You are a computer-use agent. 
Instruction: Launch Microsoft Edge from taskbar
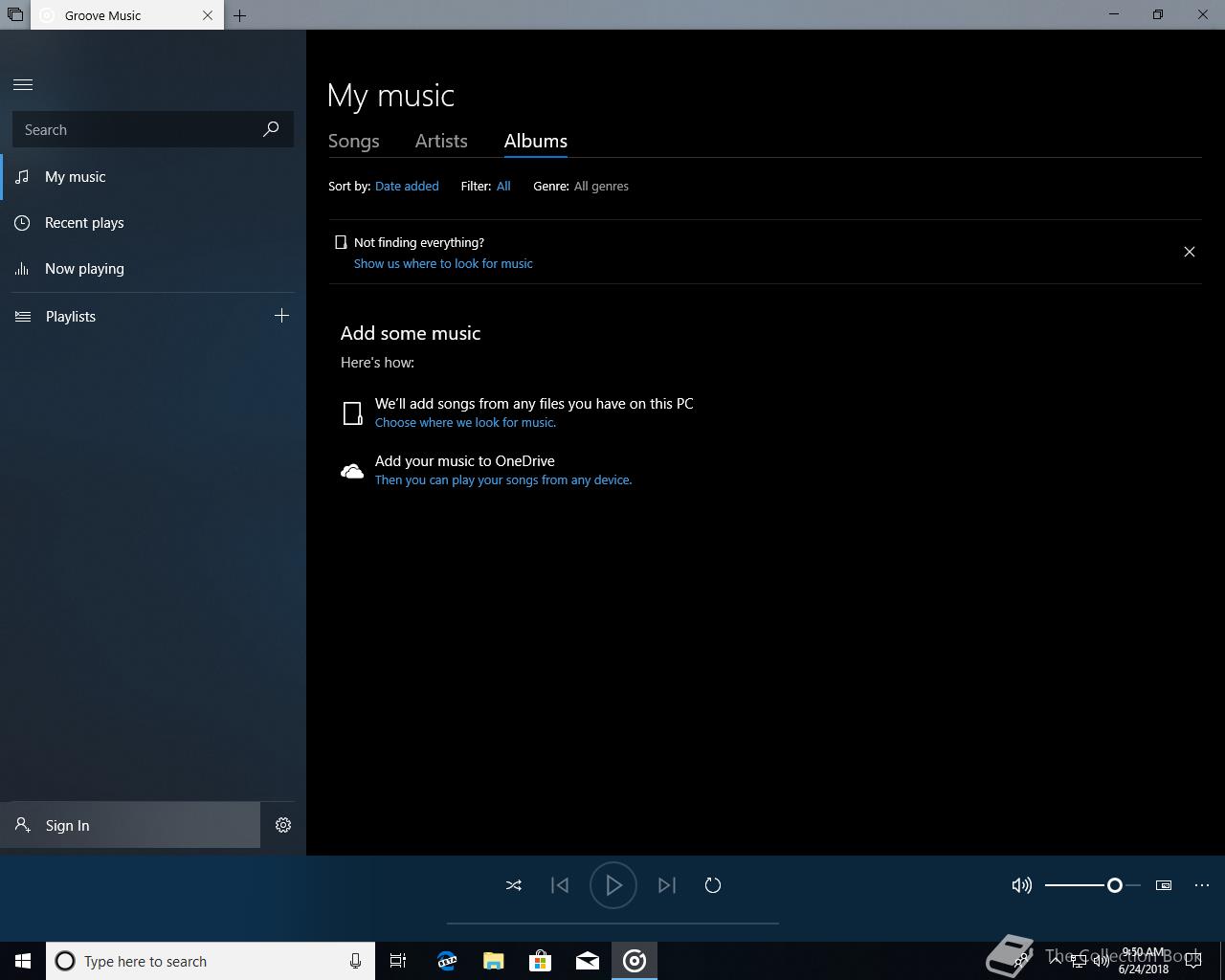(446, 961)
